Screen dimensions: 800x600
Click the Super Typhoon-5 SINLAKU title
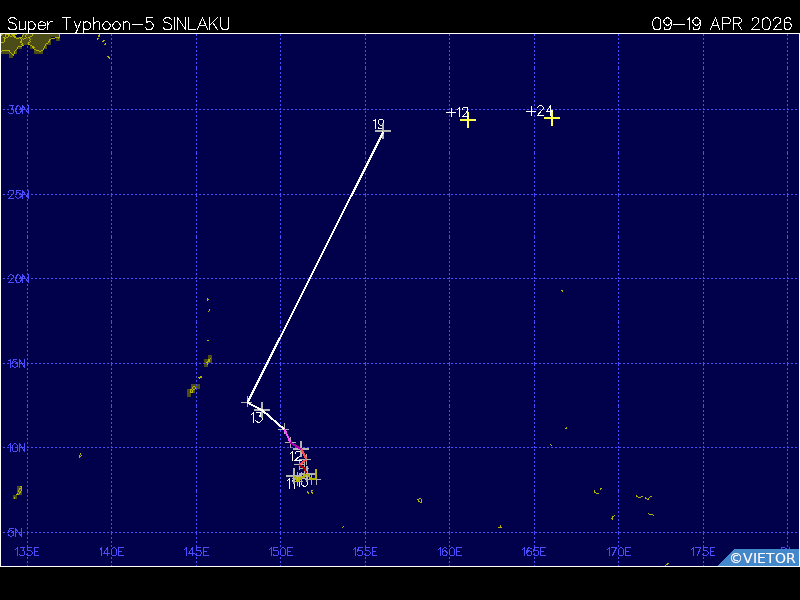click(x=118, y=24)
